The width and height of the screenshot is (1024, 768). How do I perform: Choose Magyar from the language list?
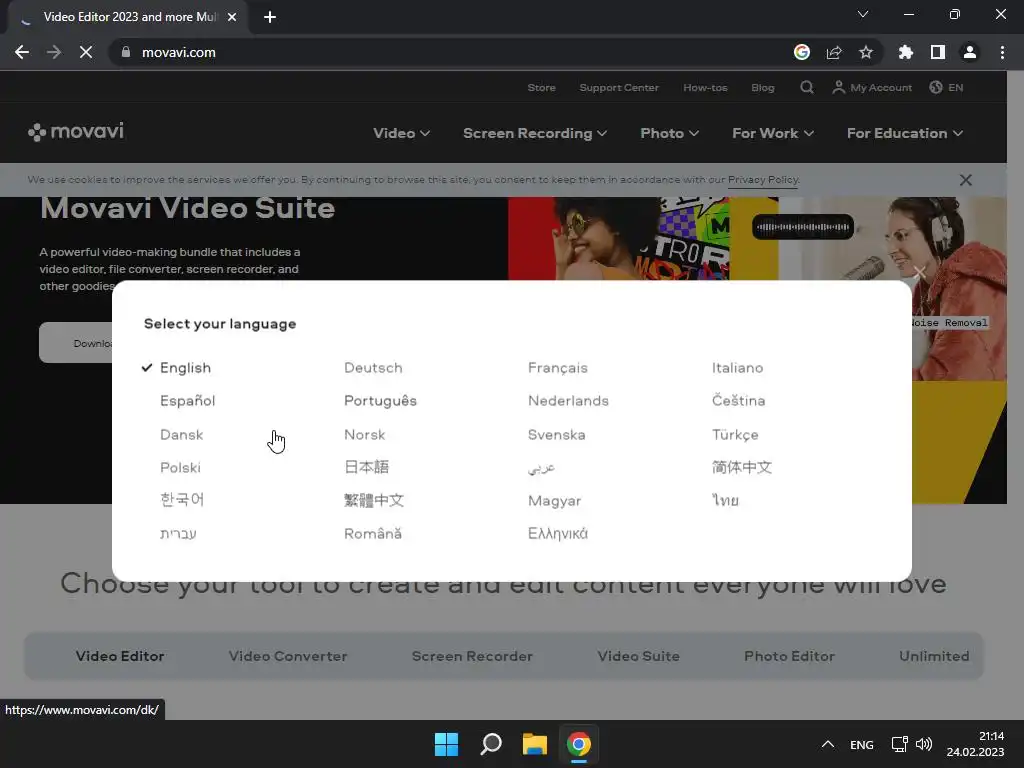[554, 501]
